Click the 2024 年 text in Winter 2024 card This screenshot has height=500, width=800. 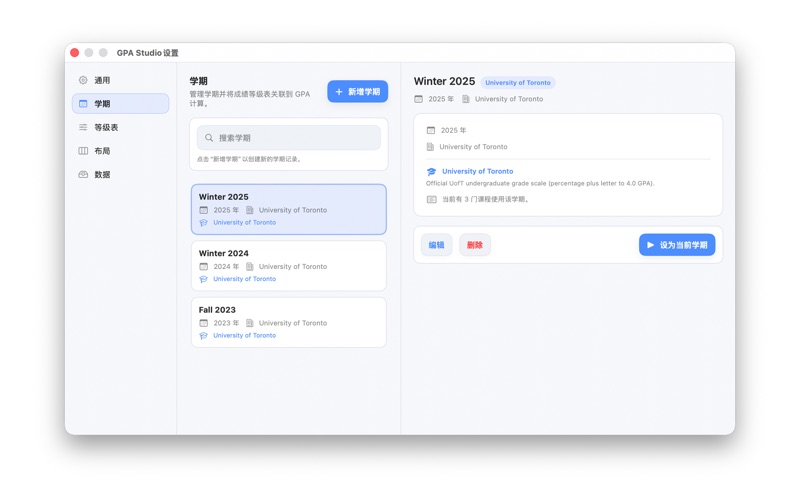click(x=226, y=266)
